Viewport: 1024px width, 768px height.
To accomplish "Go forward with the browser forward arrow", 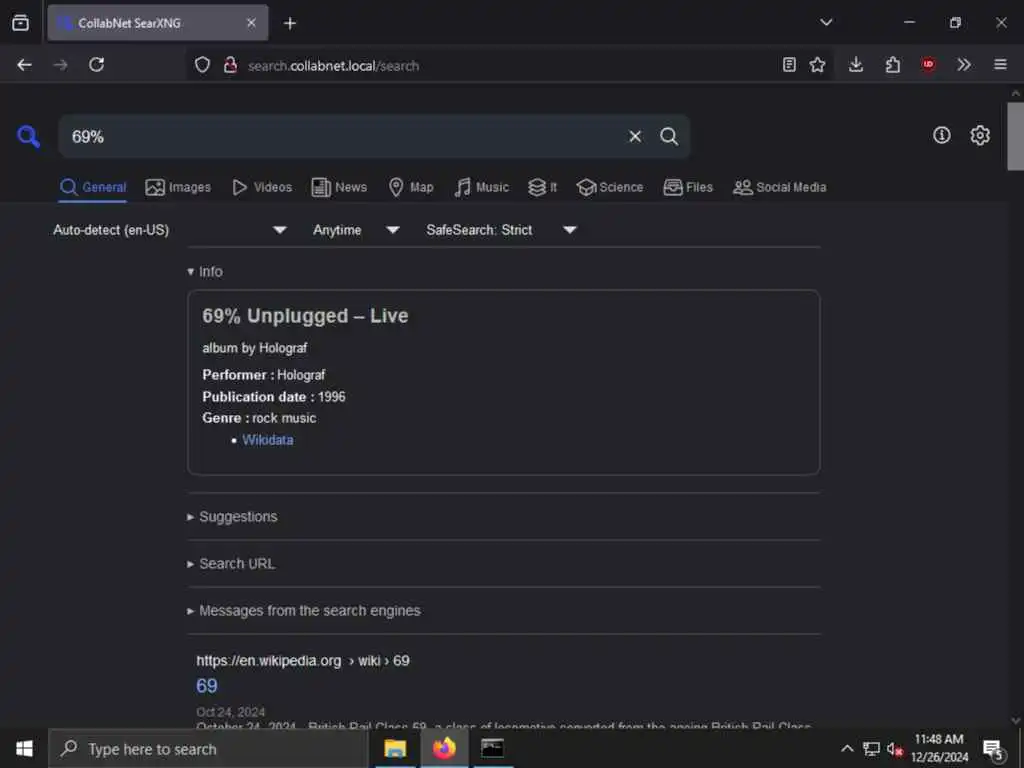I will (61, 65).
